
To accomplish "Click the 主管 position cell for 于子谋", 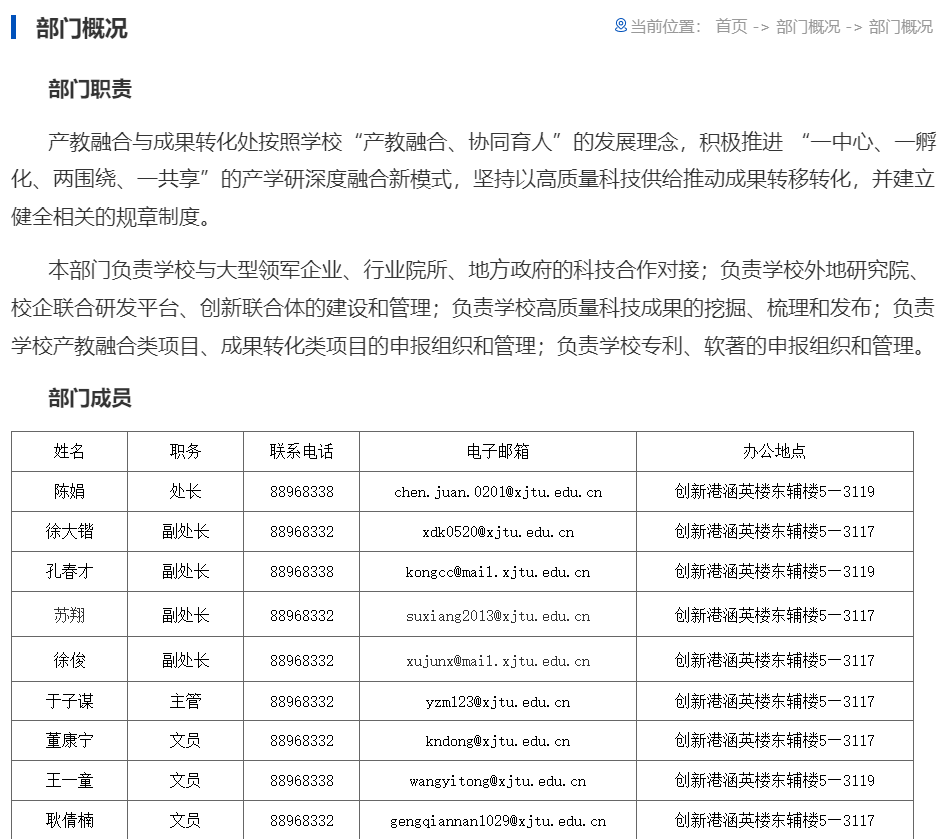I will tap(185, 701).
